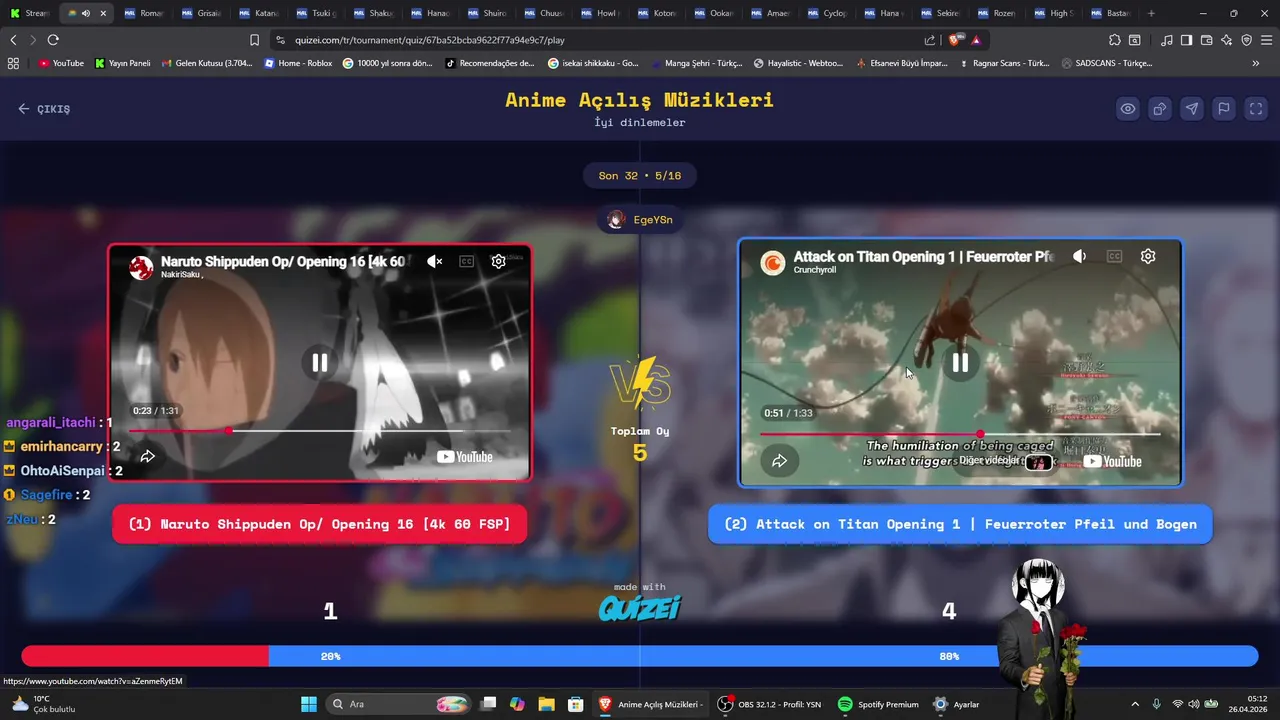Pause the Naruto Shippuden video
Viewport: 1280px width, 720px height.
coord(320,363)
